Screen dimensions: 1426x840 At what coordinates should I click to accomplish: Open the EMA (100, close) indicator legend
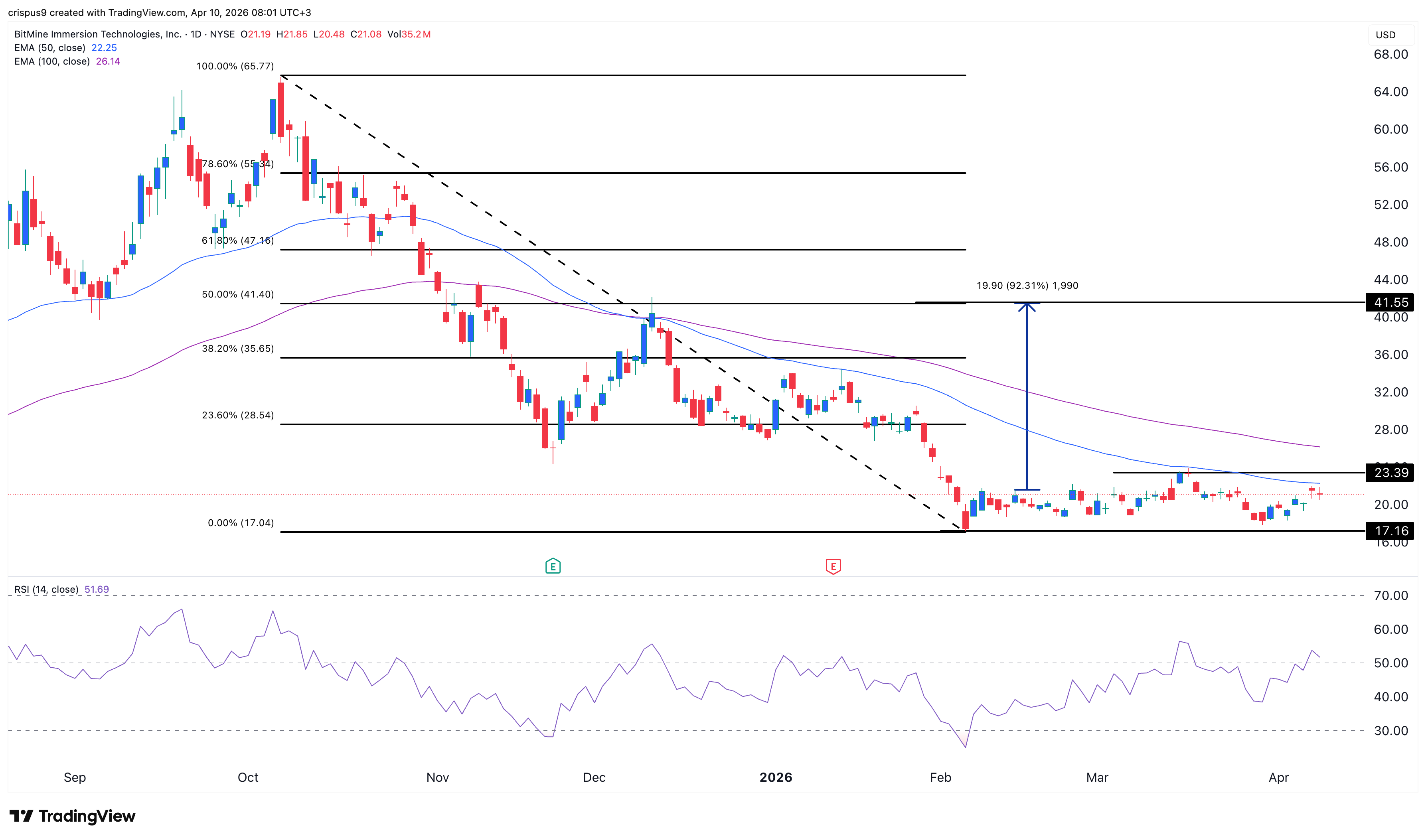[52, 62]
